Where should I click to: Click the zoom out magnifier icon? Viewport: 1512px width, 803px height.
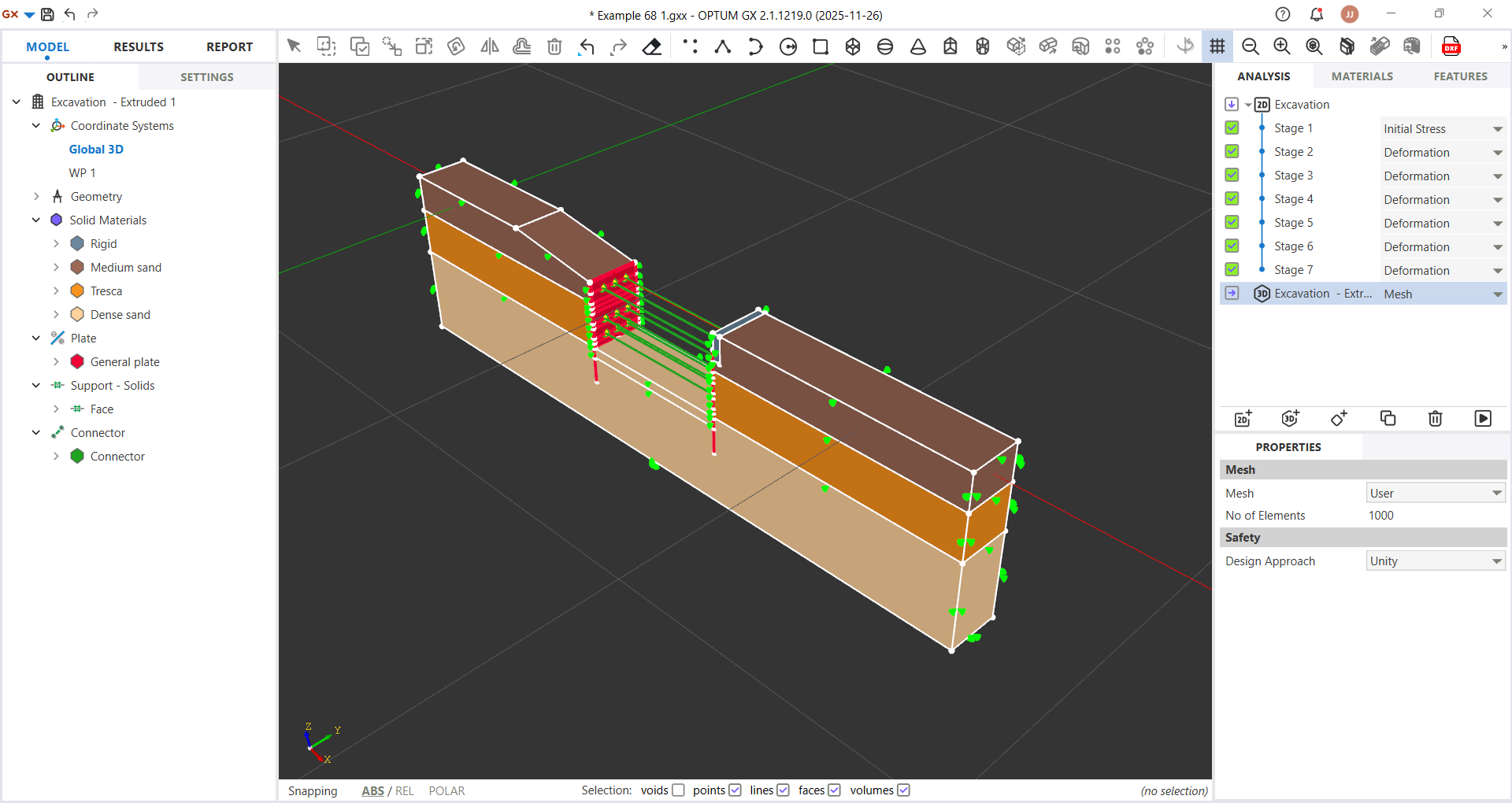click(x=1250, y=46)
